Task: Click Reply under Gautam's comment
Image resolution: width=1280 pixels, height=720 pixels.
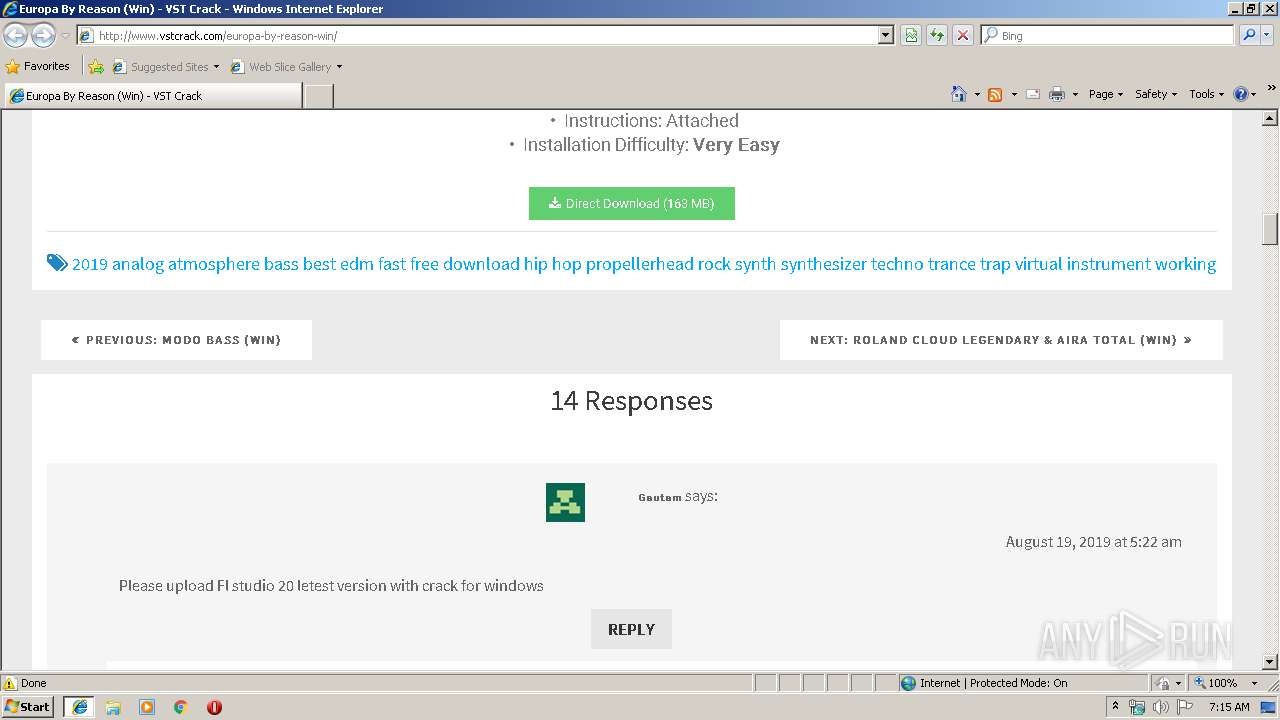Action: (x=631, y=629)
